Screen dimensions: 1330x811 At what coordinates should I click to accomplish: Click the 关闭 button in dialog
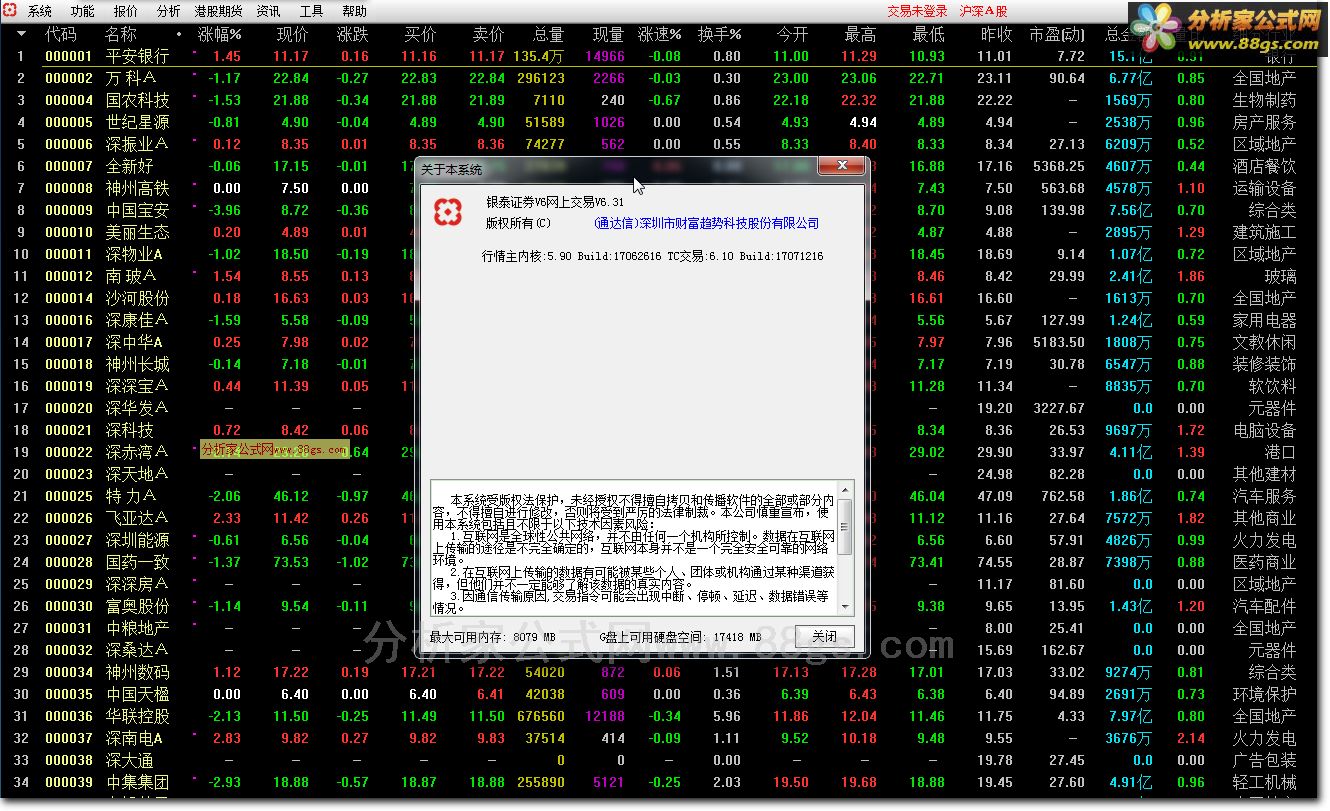click(x=825, y=636)
